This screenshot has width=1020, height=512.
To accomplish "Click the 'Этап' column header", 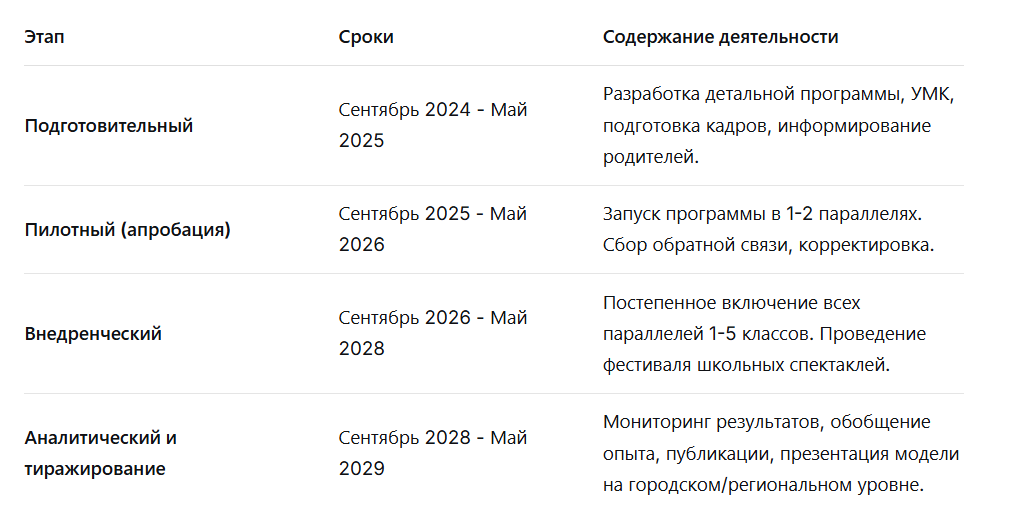I will 44,37.
